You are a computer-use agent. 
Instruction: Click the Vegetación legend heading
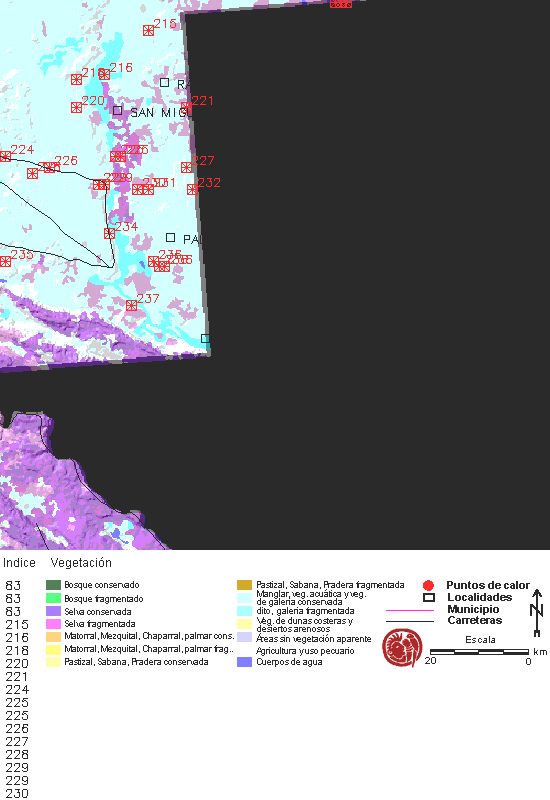81,563
